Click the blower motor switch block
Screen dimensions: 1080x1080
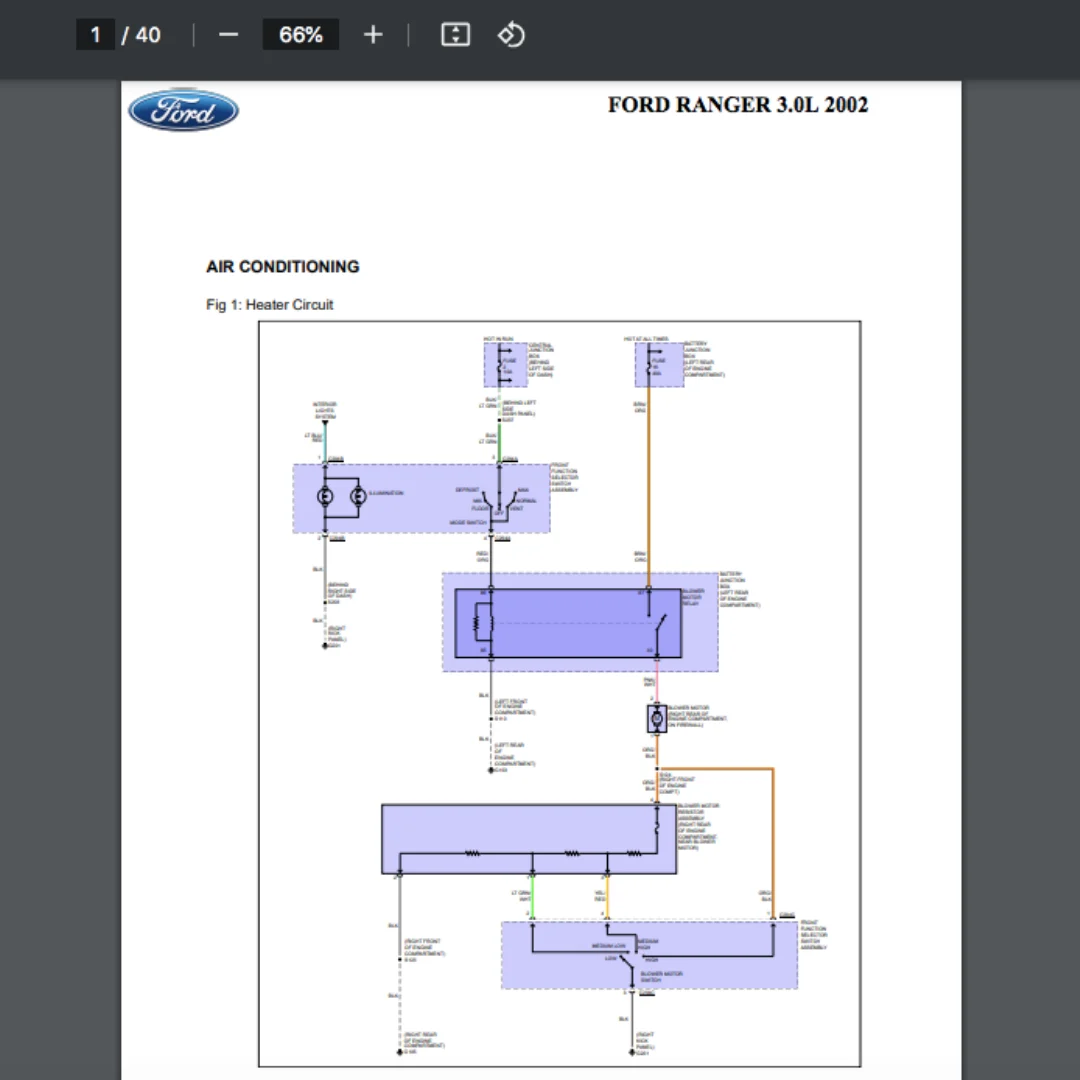(649, 956)
